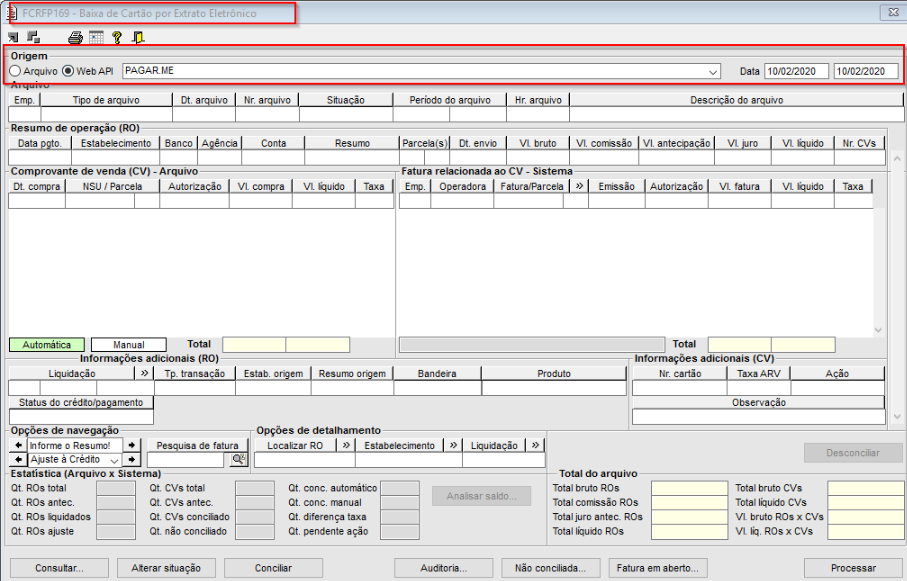Click the Total bruto ROs yellow field
This screenshot has width=907, height=581.
pos(690,488)
